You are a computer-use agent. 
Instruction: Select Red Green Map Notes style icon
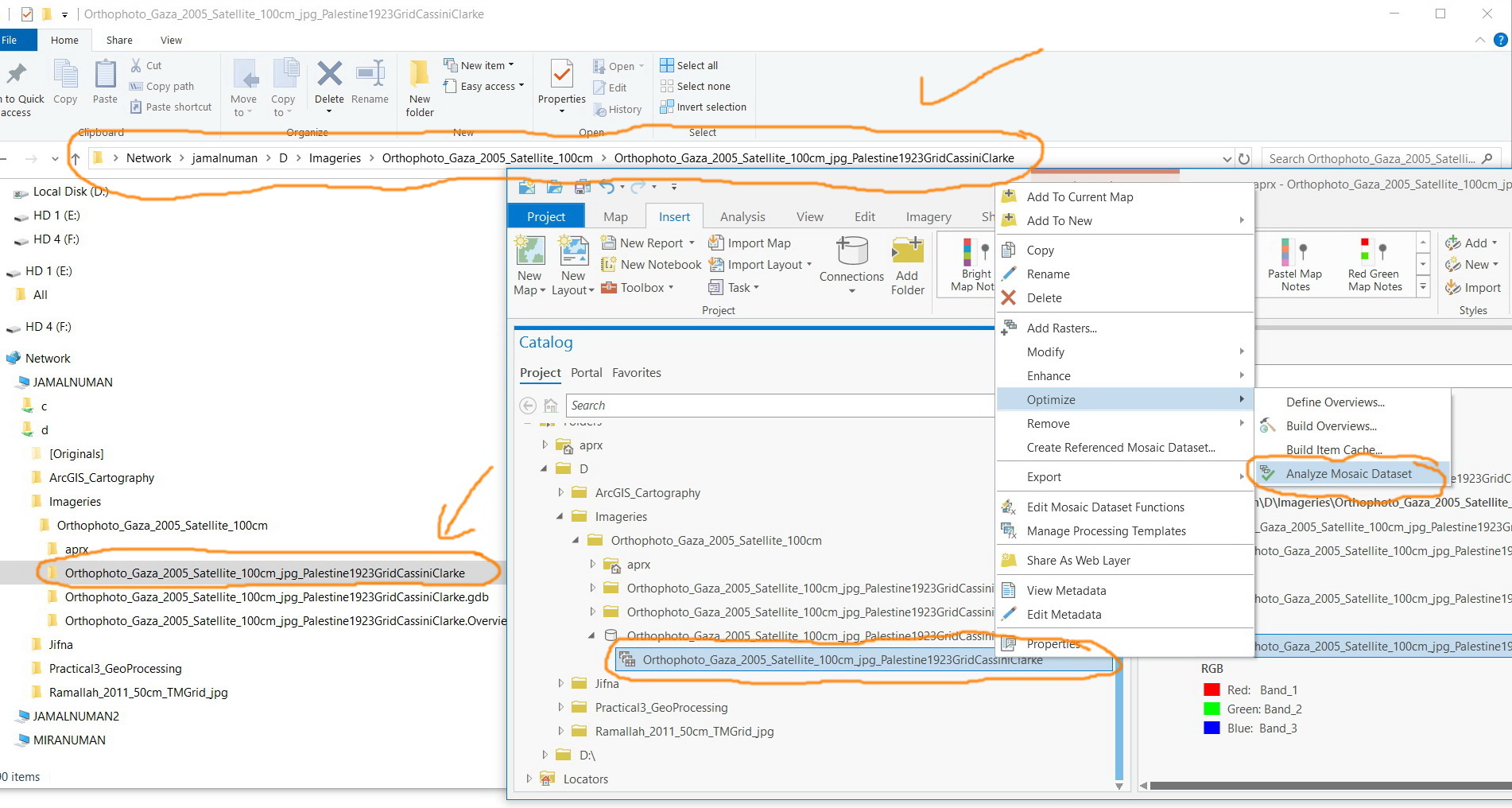point(1374,251)
